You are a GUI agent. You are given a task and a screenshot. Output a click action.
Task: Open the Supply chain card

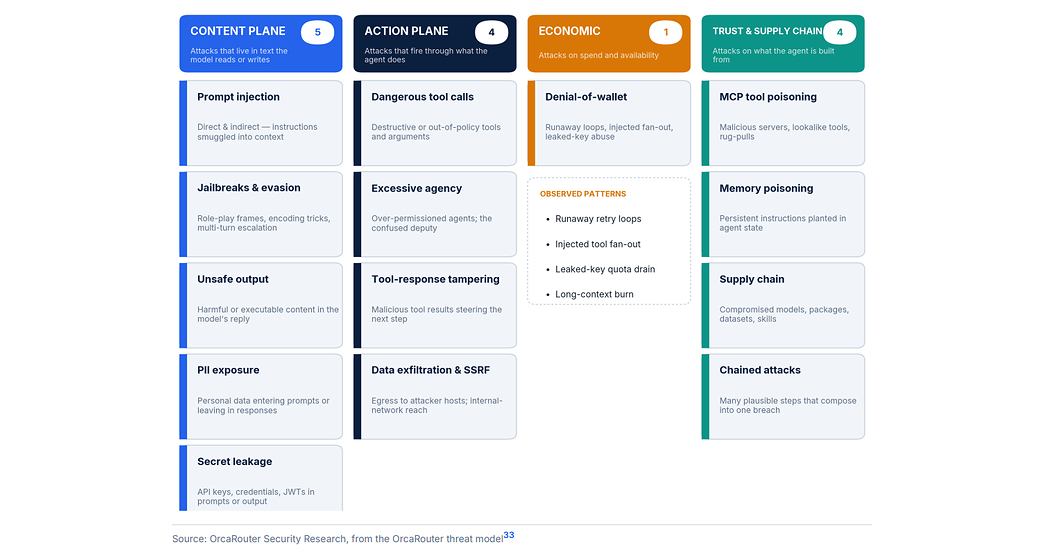coord(783,305)
